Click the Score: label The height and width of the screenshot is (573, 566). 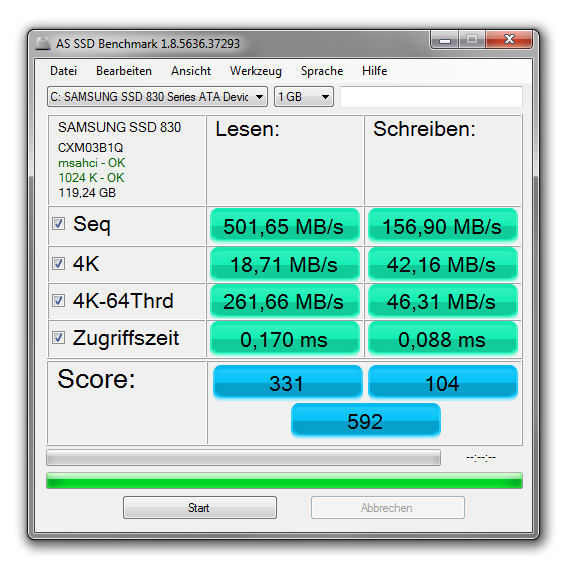click(96, 379)
